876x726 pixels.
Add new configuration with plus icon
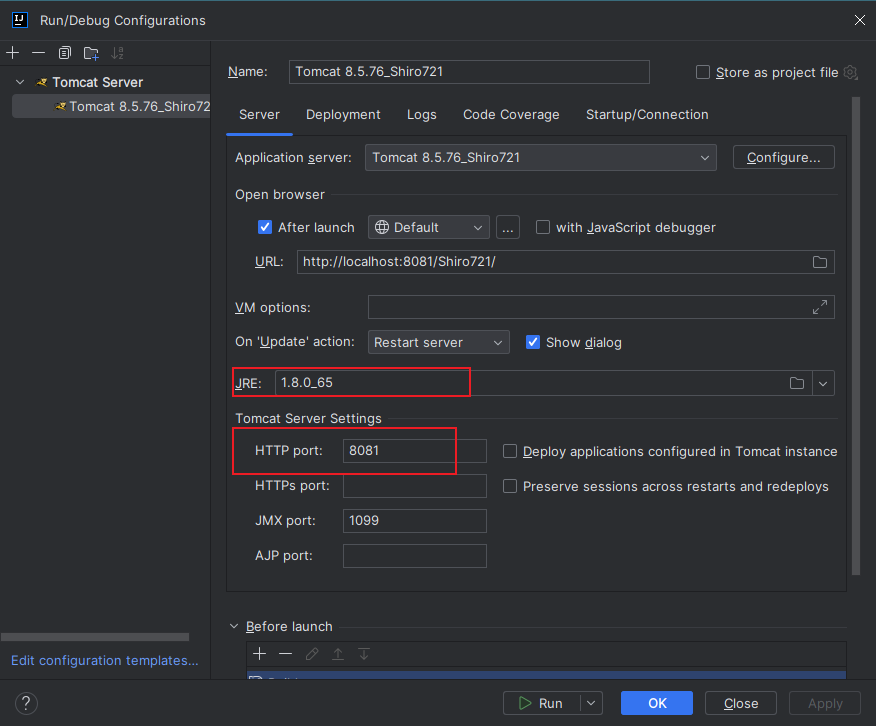tap(12, 53)
